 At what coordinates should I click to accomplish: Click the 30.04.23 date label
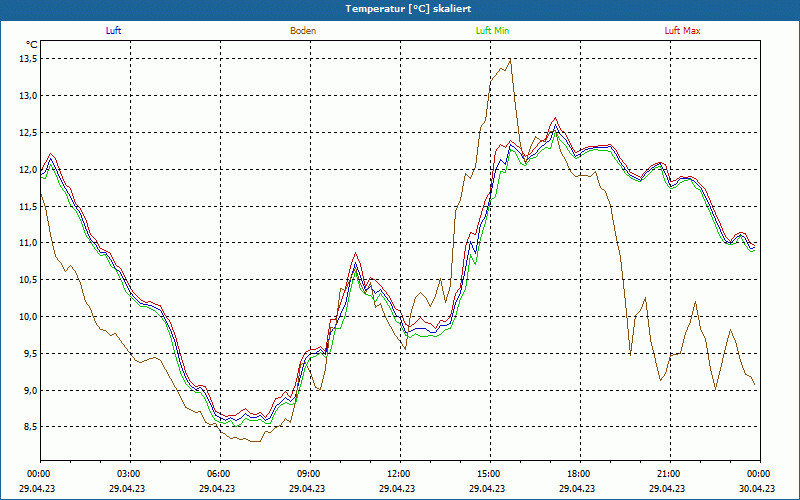coord(757,489)
